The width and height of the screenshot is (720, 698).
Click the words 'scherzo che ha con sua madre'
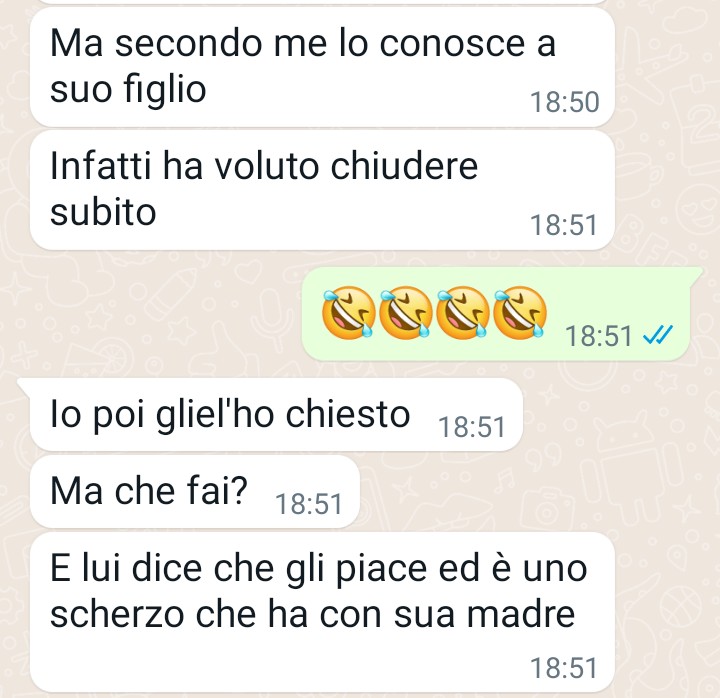[312, 614]
